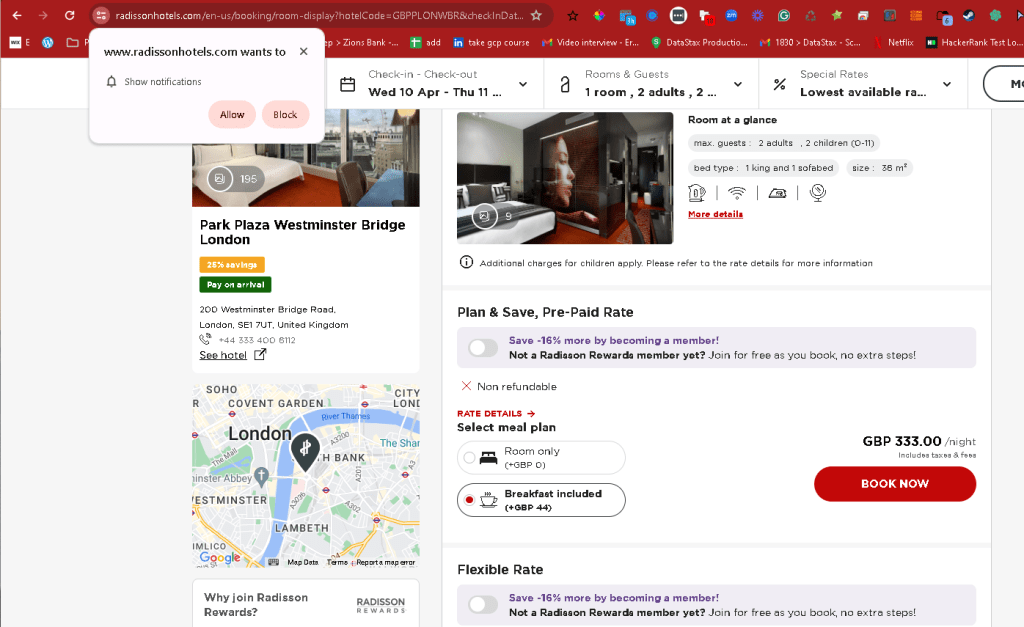Open the Zoom extension icon

(x=731, y=15)
